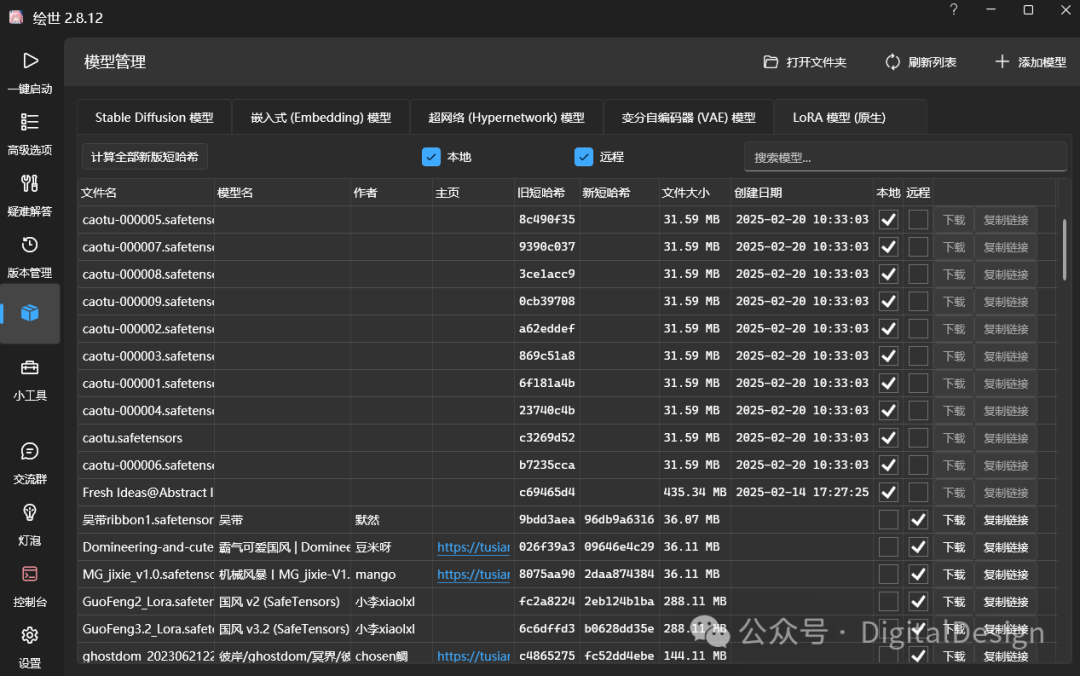Click the 打开文件夹 folder icon
The image size is (1080, 676).
[x=771, y=62]
